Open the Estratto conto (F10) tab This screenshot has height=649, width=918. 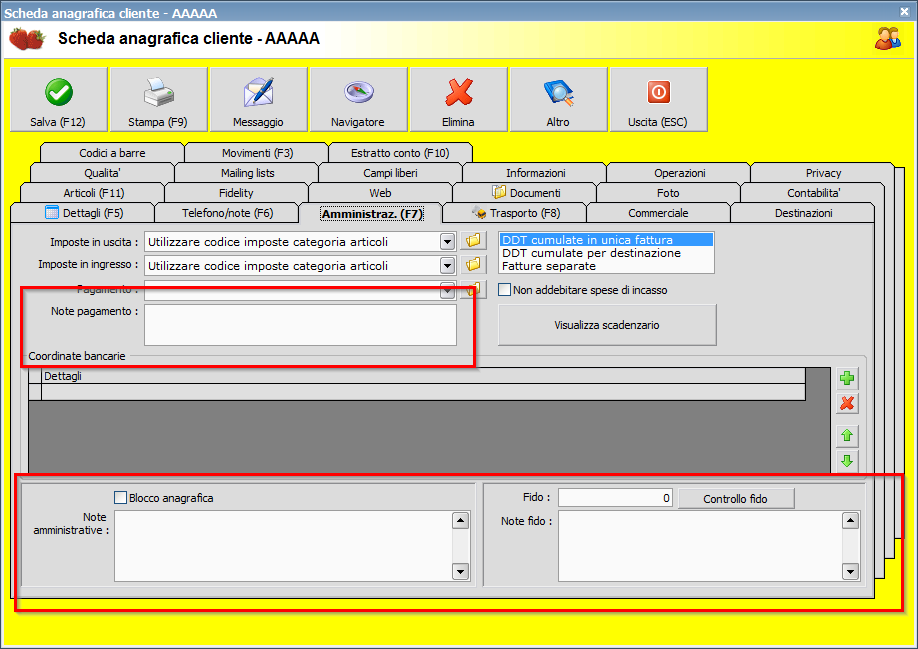point(400,153)
